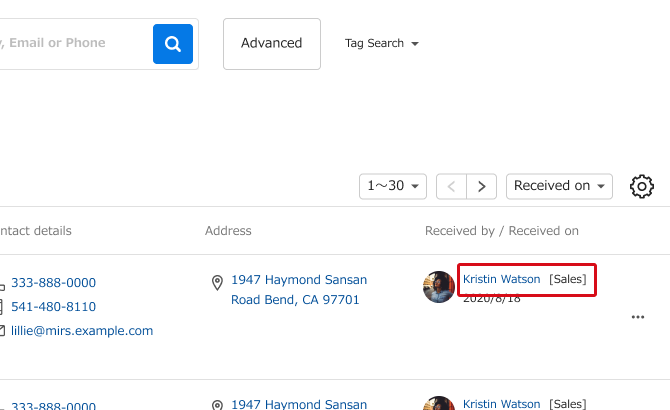Focus the Email or Phone search field
Viewport: 670px width, 410px height.
[70, 44]
